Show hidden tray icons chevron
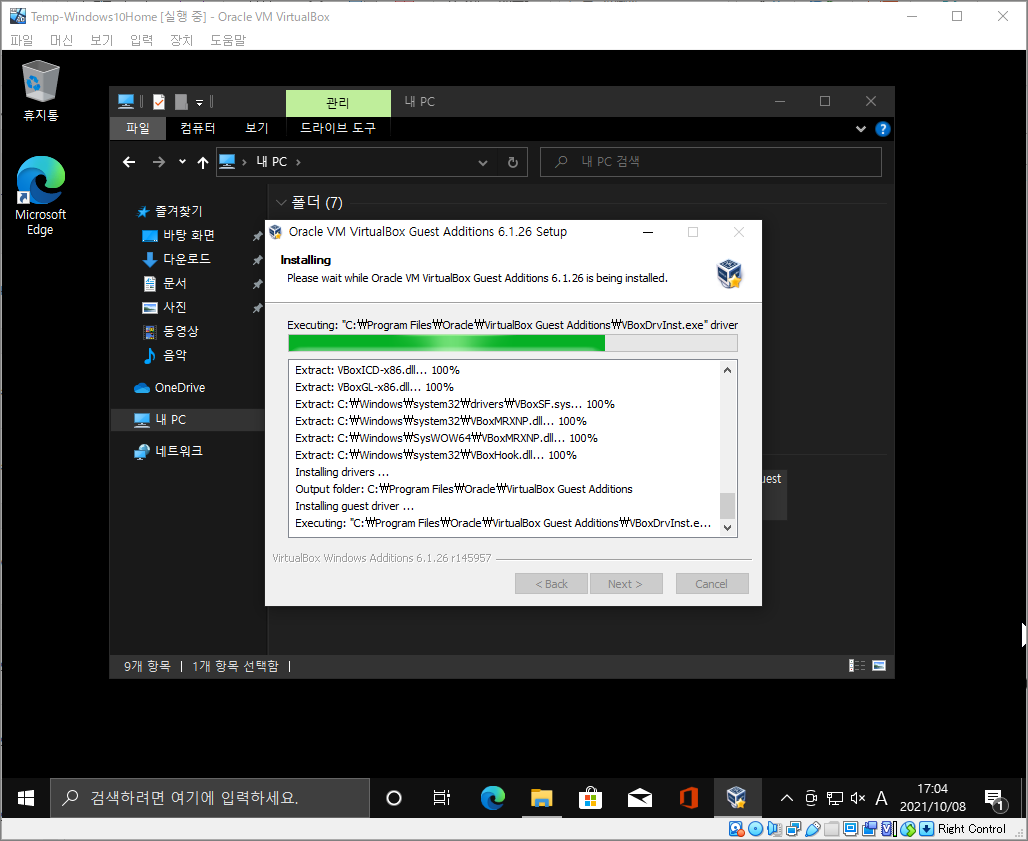This screenshot has height=841, width=1028. [x=787, y=798]
